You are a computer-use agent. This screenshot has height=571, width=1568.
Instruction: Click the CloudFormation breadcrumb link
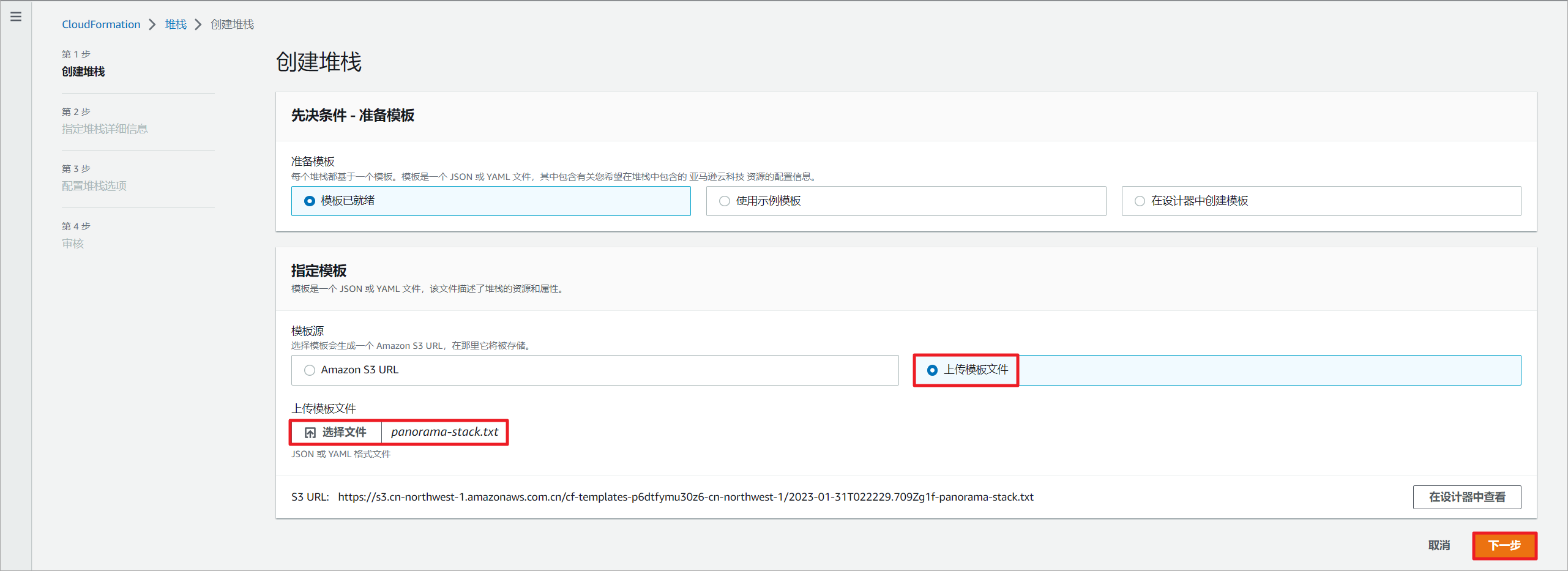click(101, 24)
